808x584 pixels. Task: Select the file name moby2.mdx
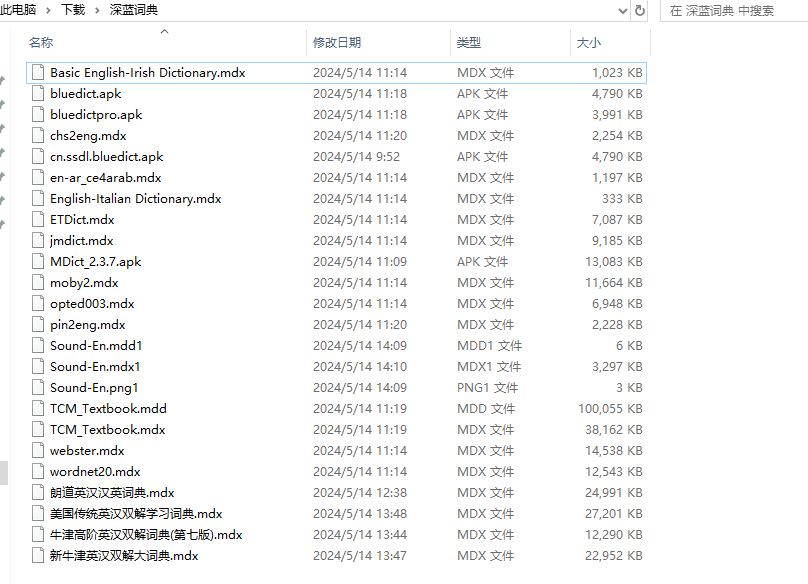[x=84, y=283]
